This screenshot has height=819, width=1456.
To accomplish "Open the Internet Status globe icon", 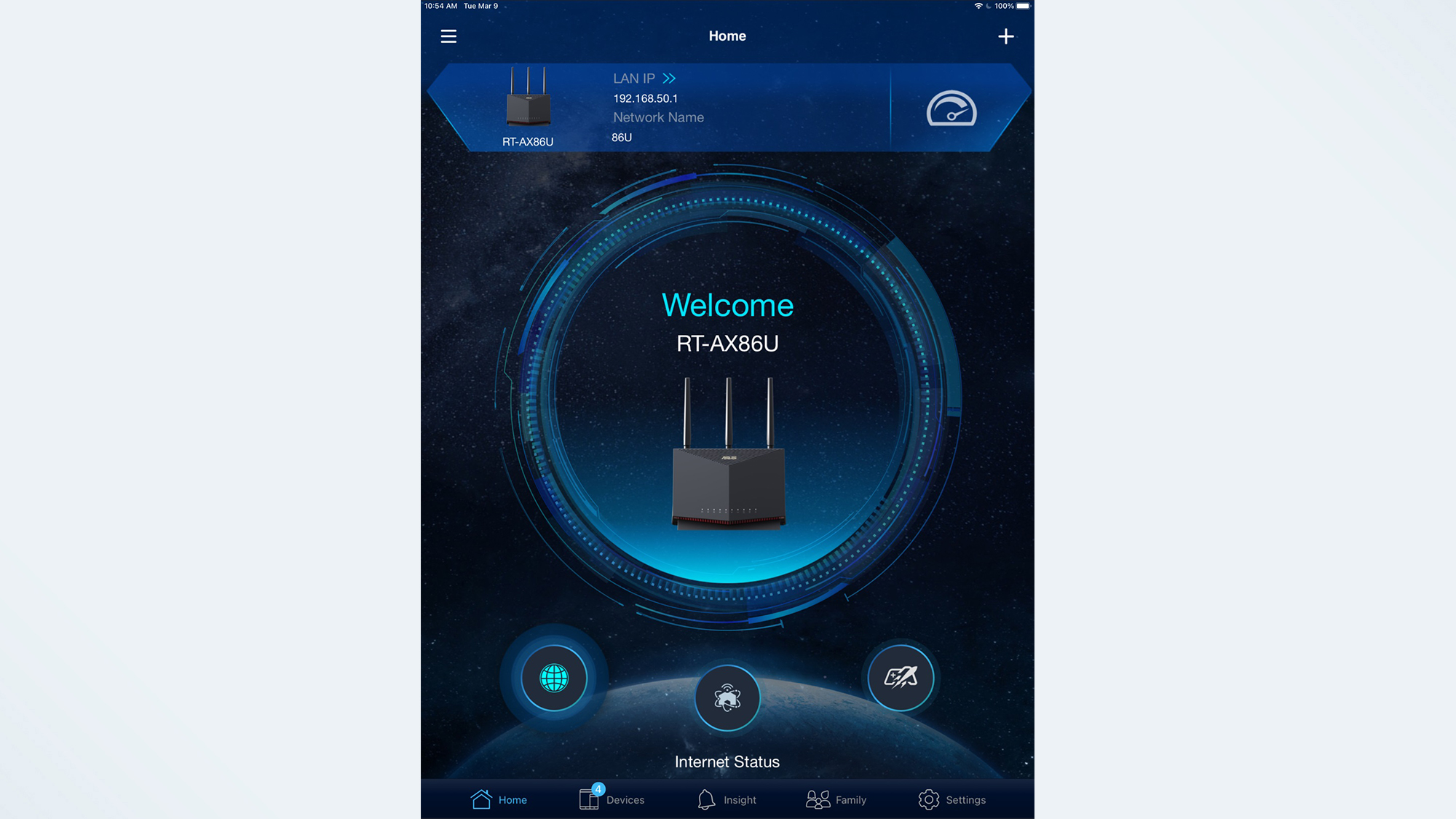I will (x=554, y=678).
